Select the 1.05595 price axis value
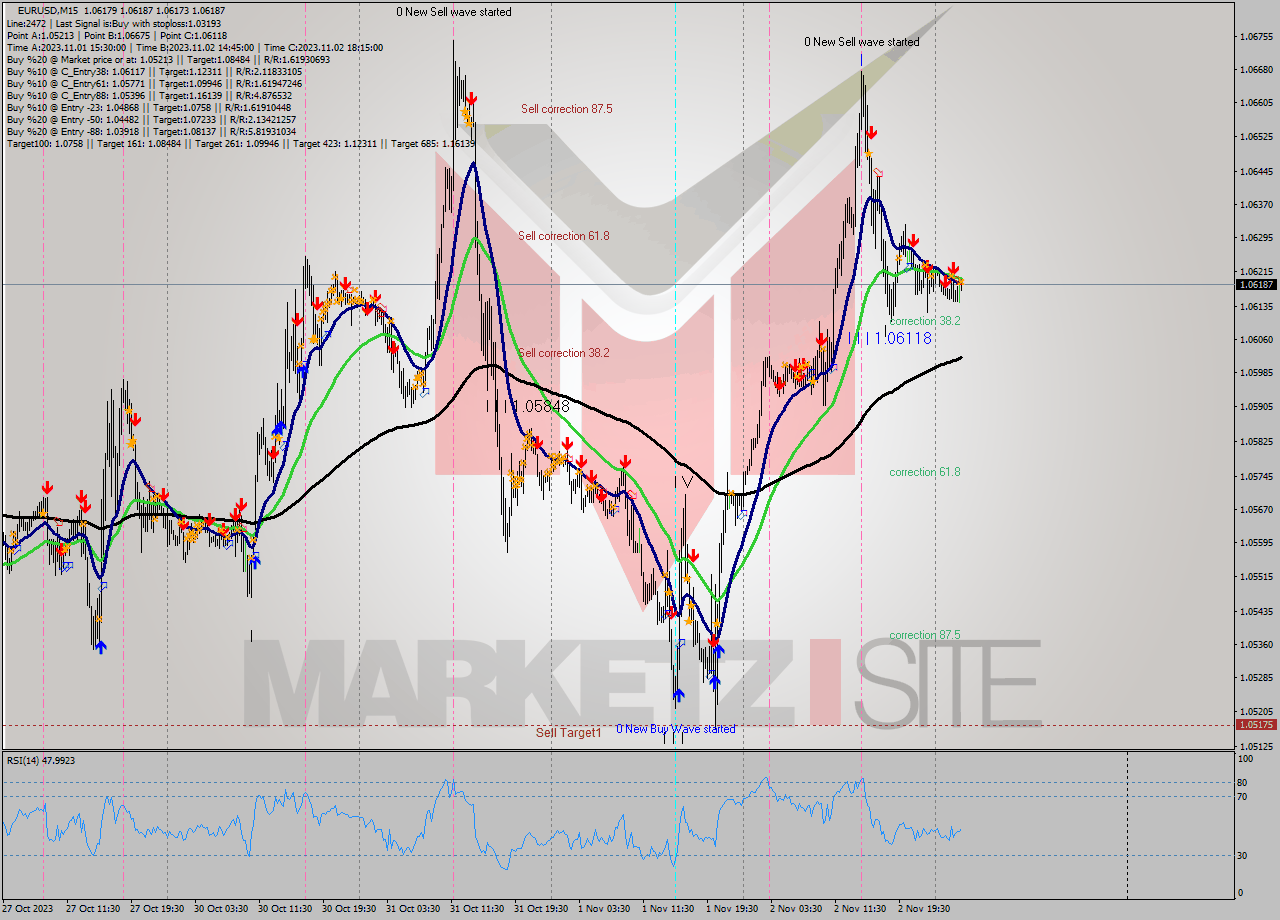The image size is (1280, 920). pyautogui.click(x=1256, y=543)
